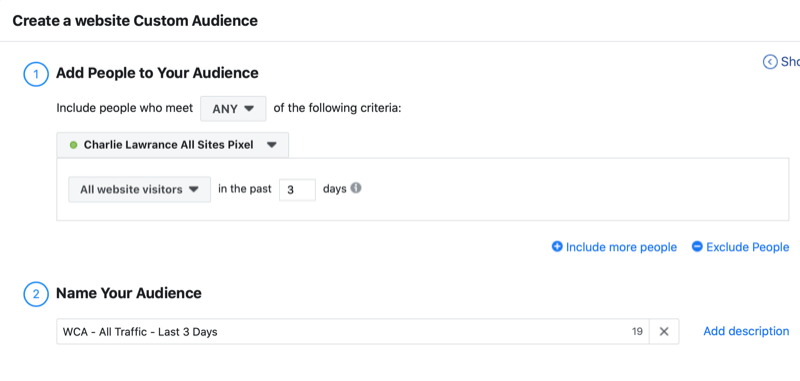Viewport: 800px width, 381px height.
Task: Click the days number field showing 3
Action: point(297,189)
